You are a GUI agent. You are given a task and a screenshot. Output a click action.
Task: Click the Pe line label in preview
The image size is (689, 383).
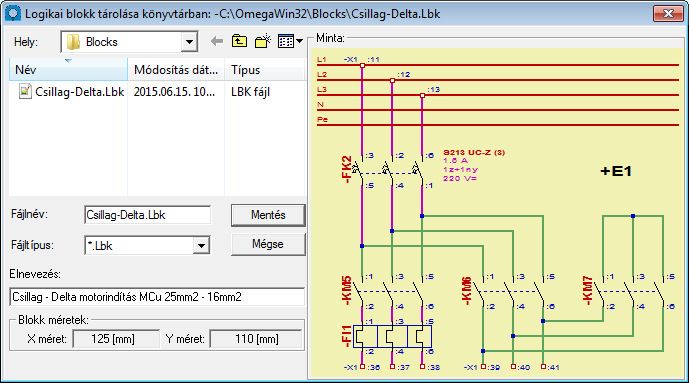pyautogui.click(x=323, y=119)
